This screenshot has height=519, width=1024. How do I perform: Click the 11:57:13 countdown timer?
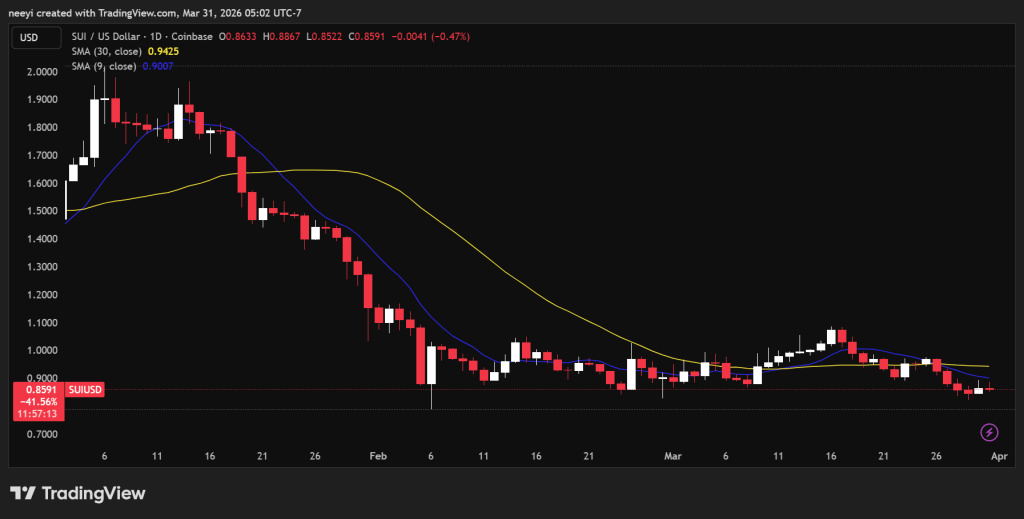[38, 414]
